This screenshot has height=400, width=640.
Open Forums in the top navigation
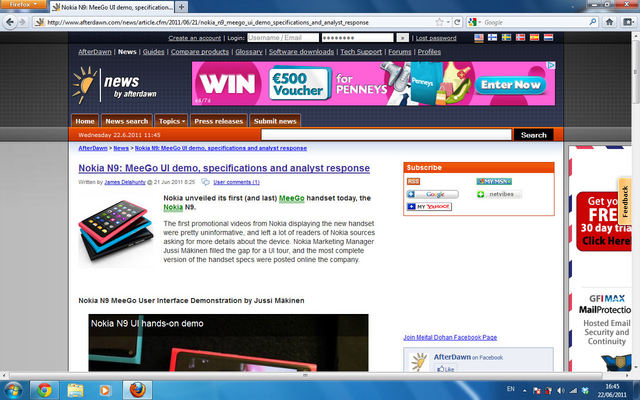(x=400, y=52)
